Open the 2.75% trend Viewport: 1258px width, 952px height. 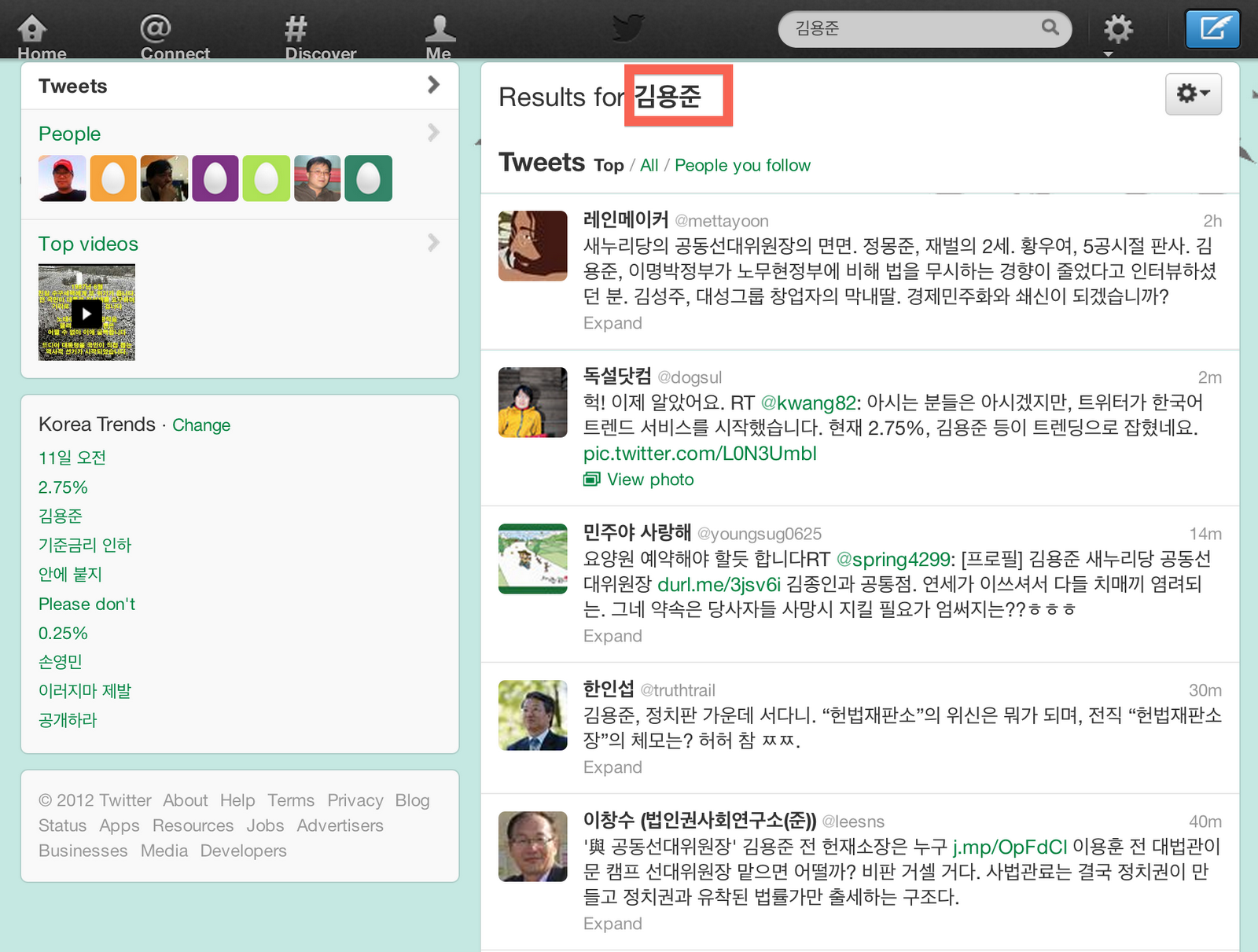pyautogui.click(x=63, y=487)
